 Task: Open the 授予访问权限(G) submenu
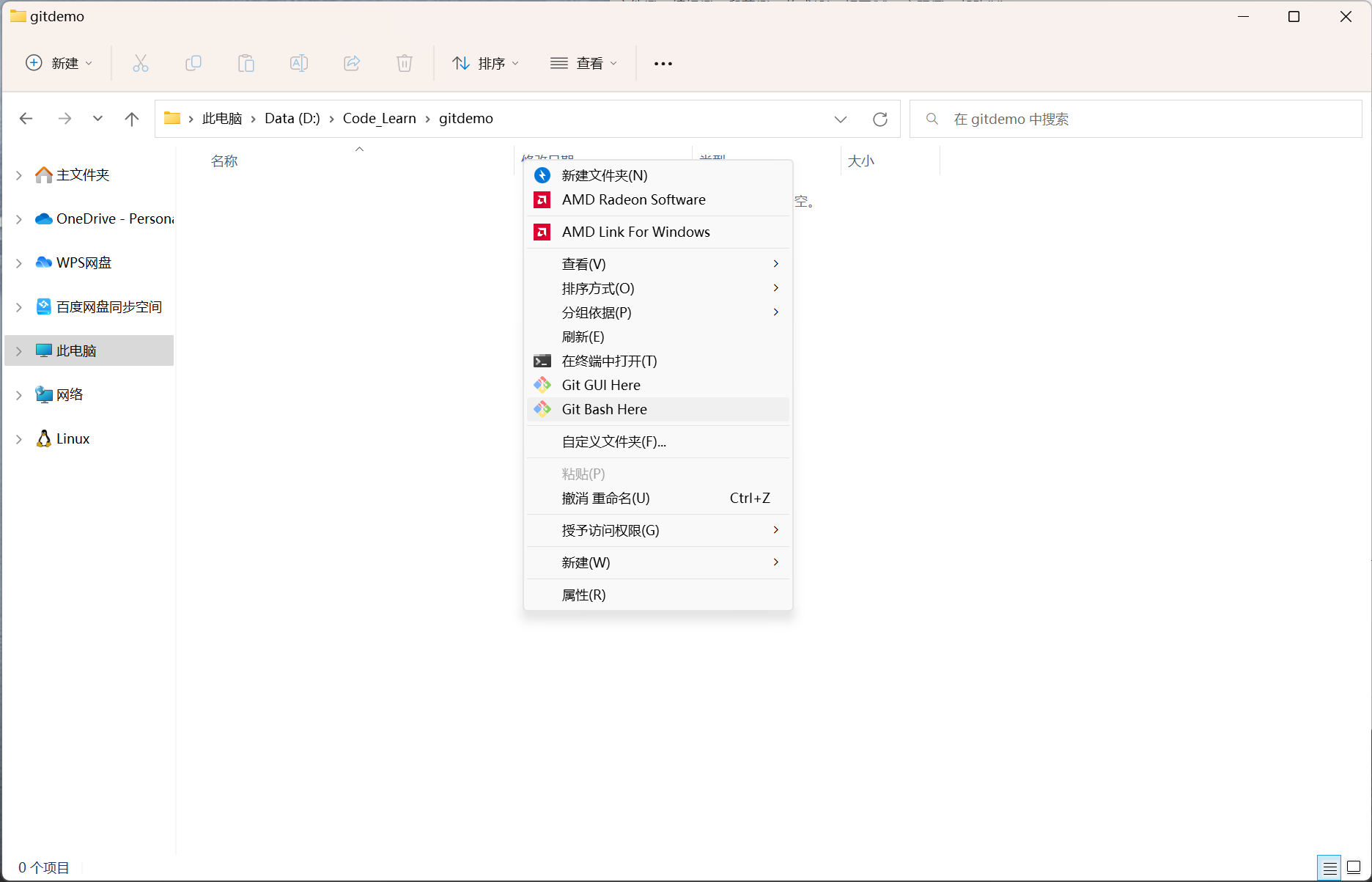(x=658, y=530)
